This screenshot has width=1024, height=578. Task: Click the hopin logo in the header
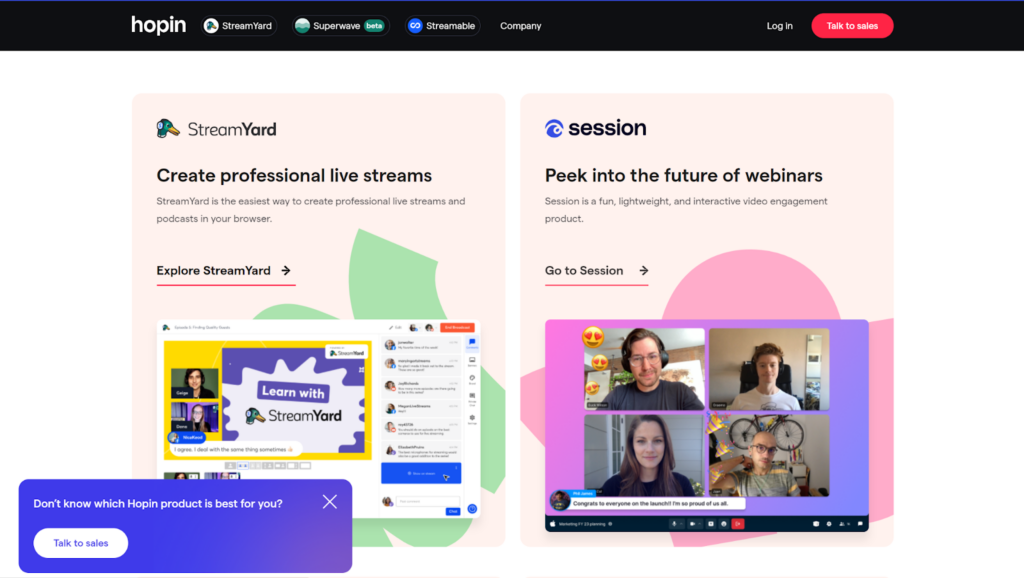click(159, 25)
